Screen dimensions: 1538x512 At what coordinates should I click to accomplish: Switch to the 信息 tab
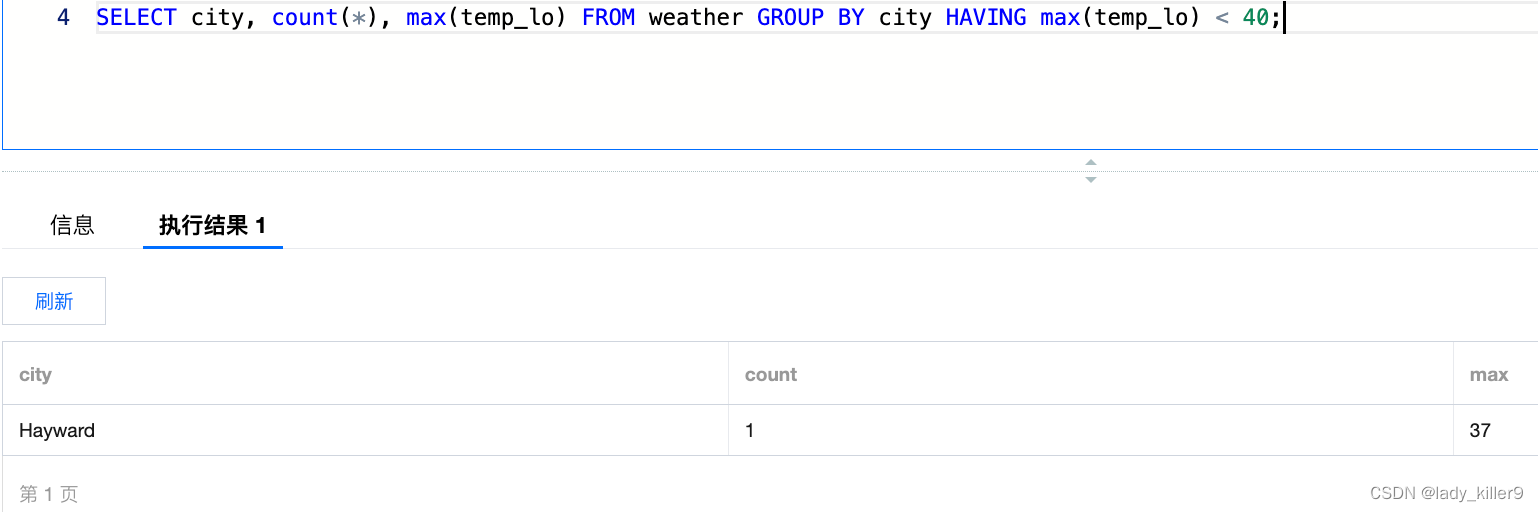click(x=72, y=225)
